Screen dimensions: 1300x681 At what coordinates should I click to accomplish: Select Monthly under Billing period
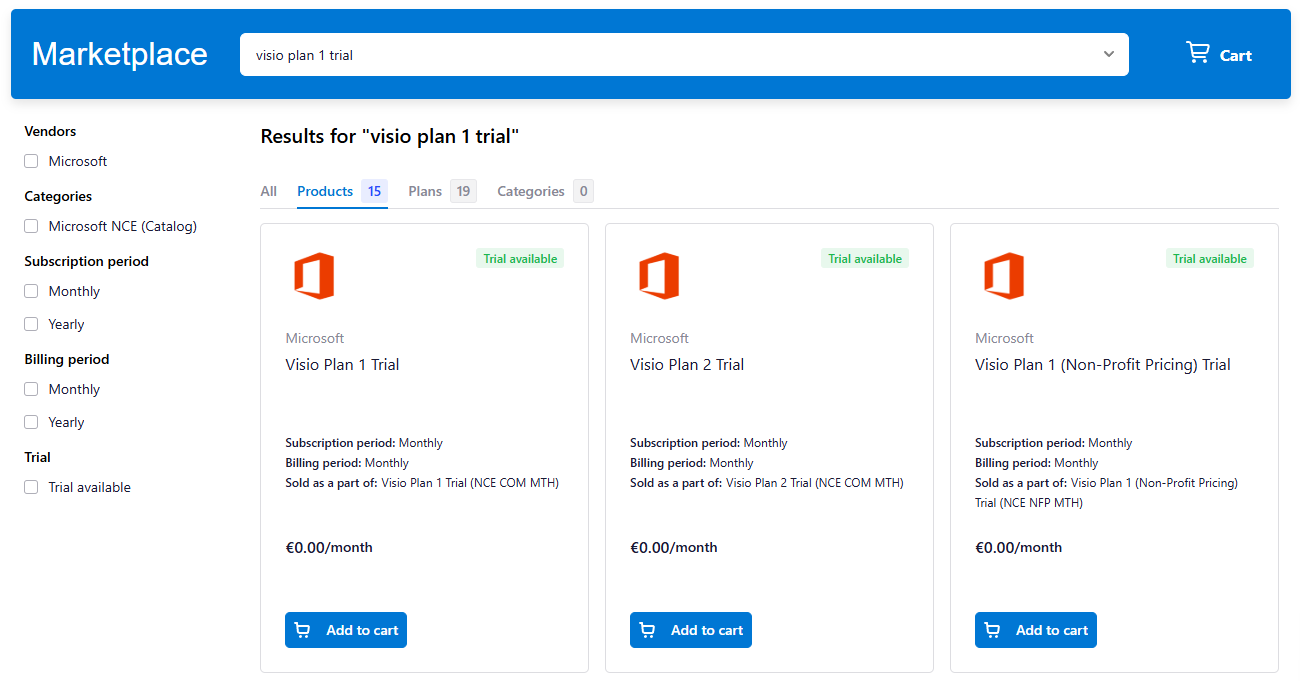[31, 389]
